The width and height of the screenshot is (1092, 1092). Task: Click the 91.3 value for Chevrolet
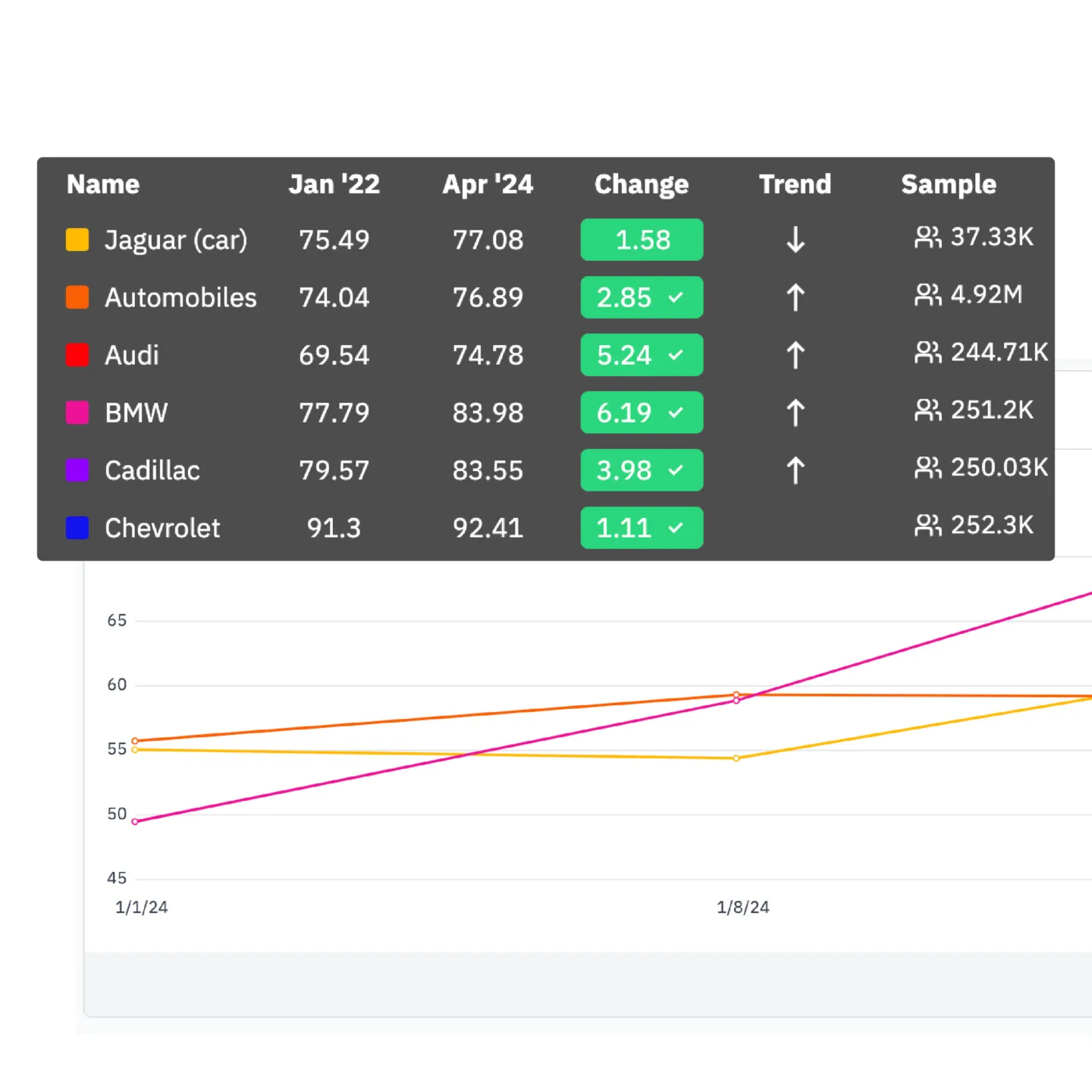334,528
